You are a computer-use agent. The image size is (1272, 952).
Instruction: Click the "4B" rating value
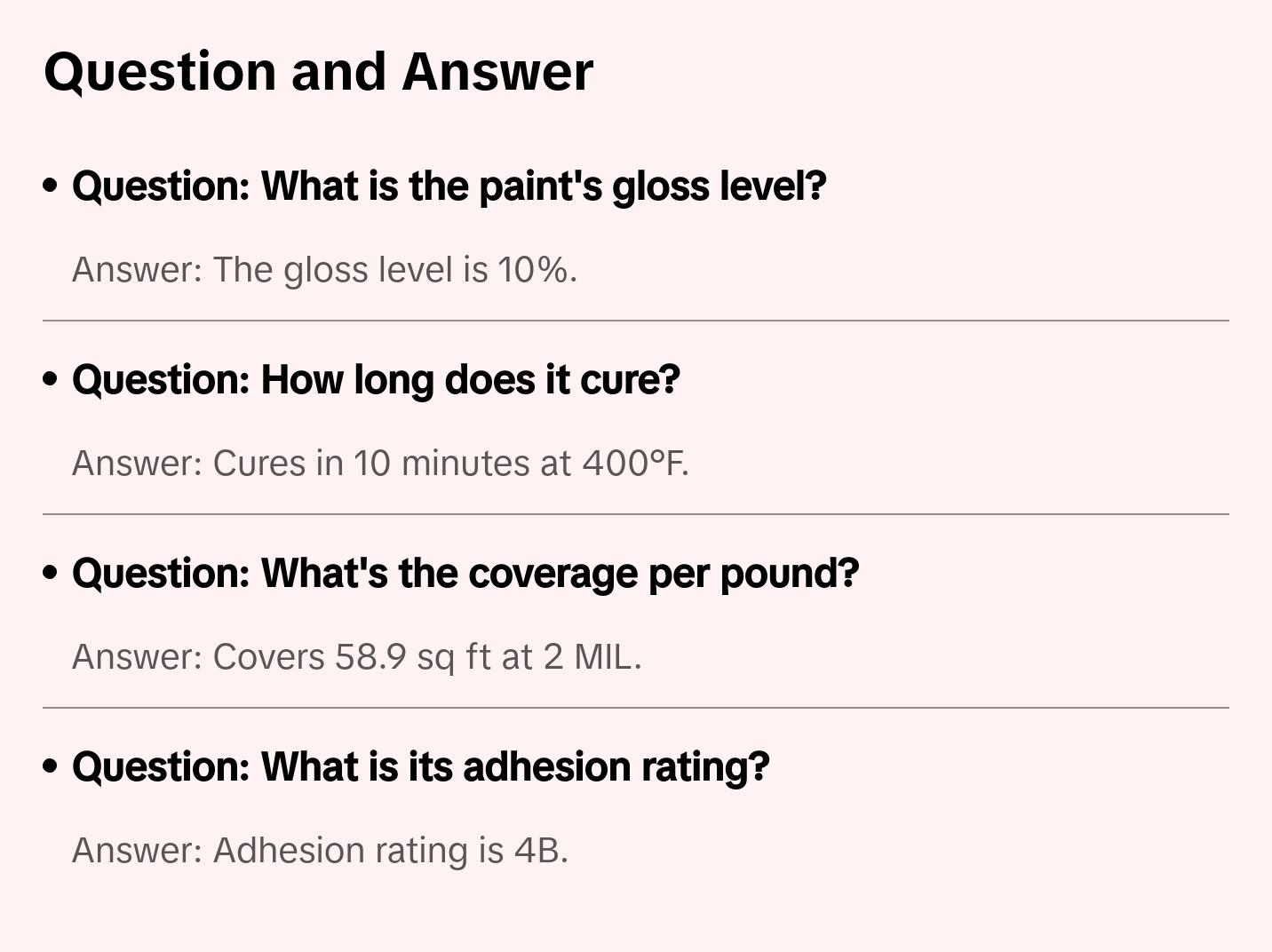pyautogui.click(x=539, y=851)
